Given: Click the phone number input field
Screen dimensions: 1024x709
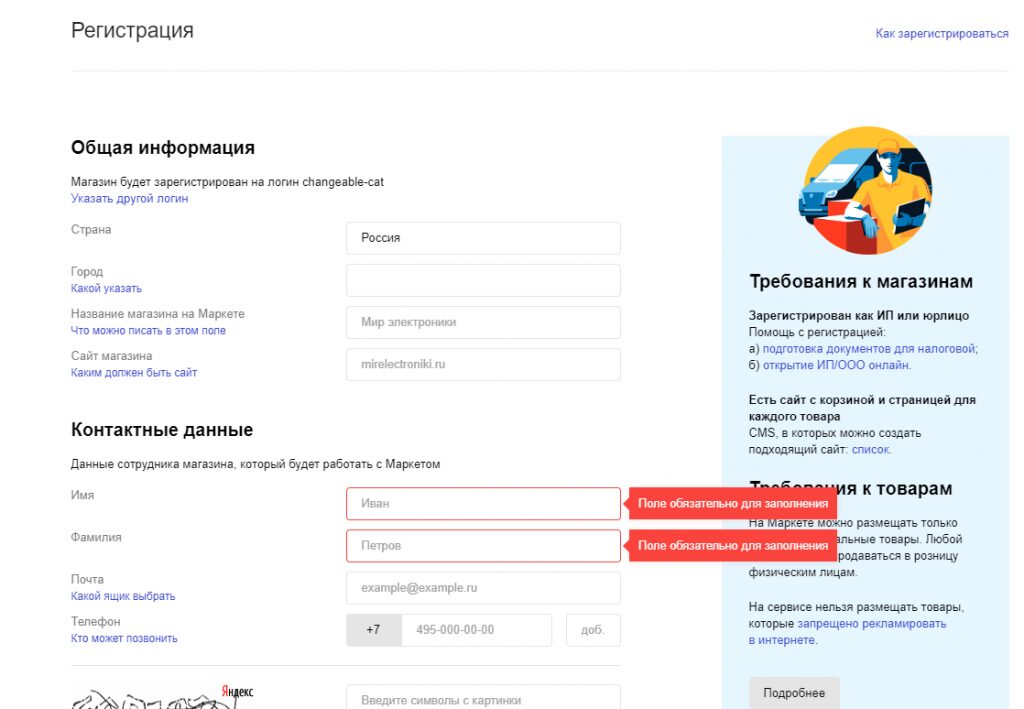Looking at the screenshot, I should pos(476,630).
